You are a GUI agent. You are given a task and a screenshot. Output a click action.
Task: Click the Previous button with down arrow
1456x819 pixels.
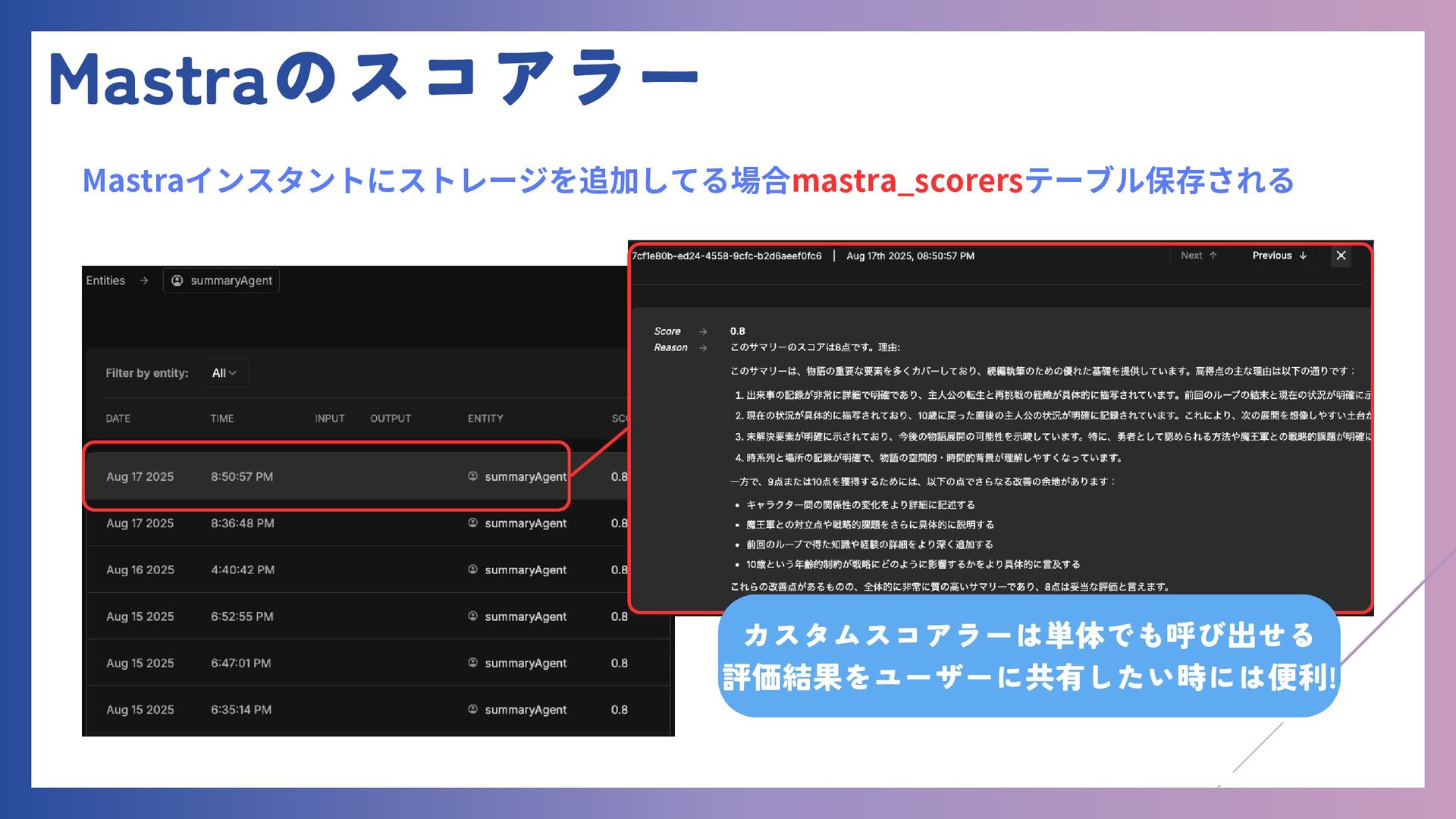(x=1279, y=256)
